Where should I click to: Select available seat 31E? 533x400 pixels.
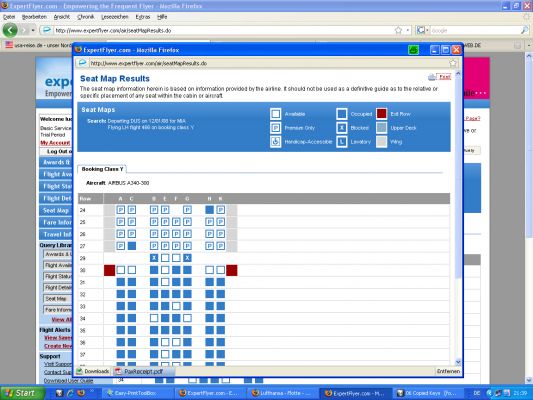(165, 282)
